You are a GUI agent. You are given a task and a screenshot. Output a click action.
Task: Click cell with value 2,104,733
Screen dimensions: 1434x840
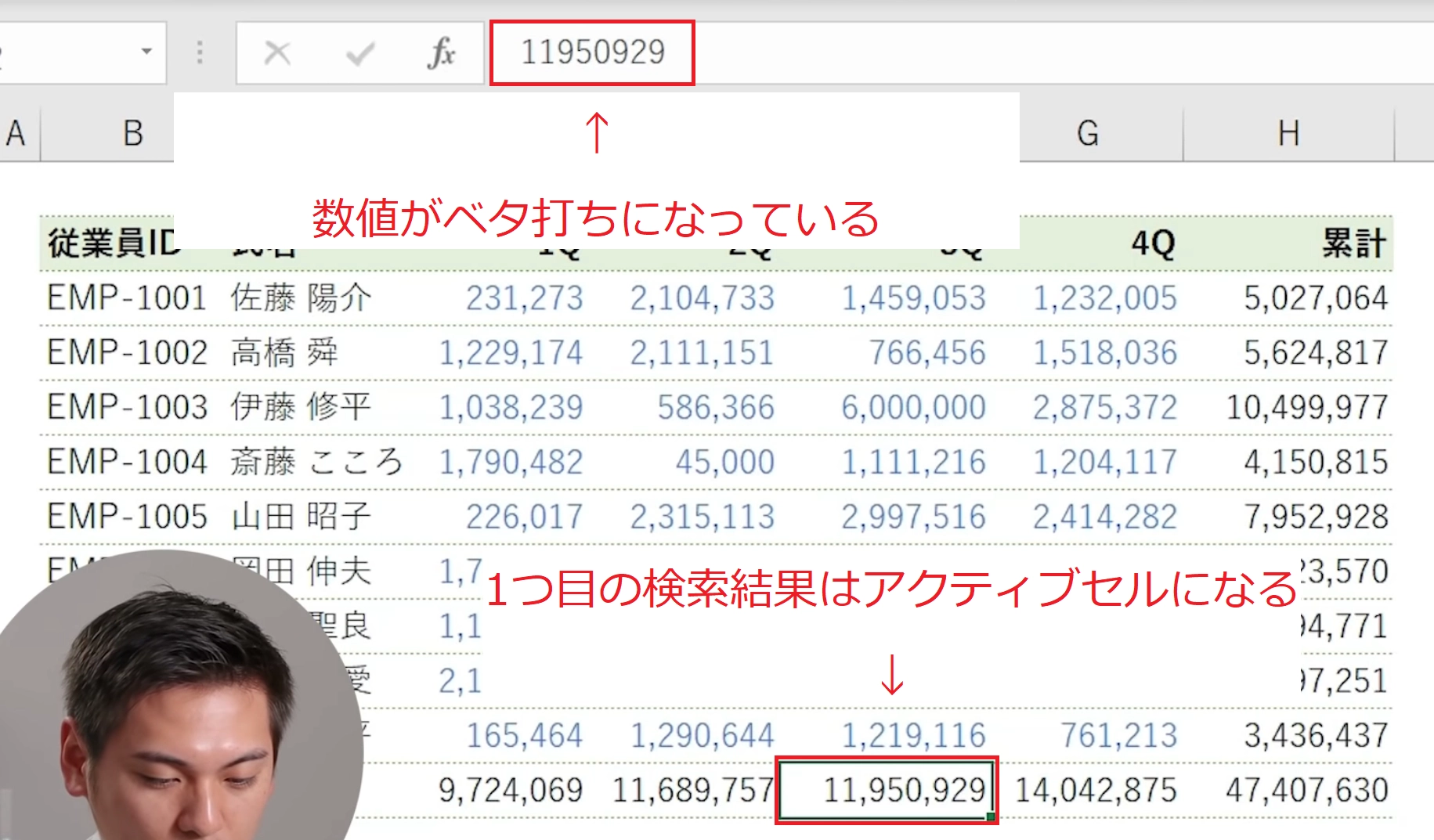click(x=703, y=298)
